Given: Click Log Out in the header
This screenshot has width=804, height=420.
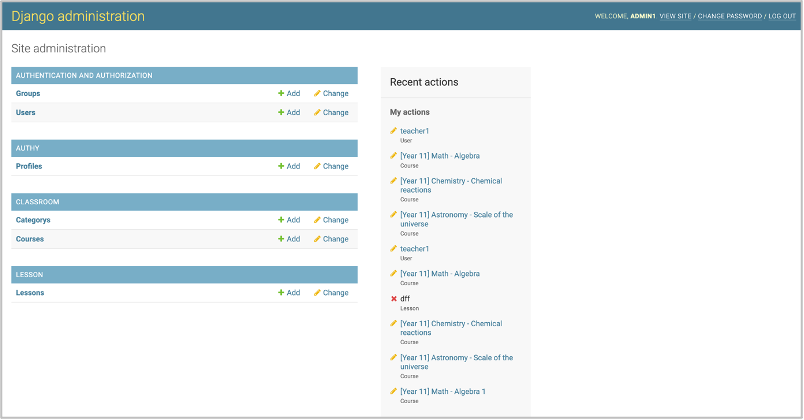Looking at the screenshot, I should click(781, 17).
